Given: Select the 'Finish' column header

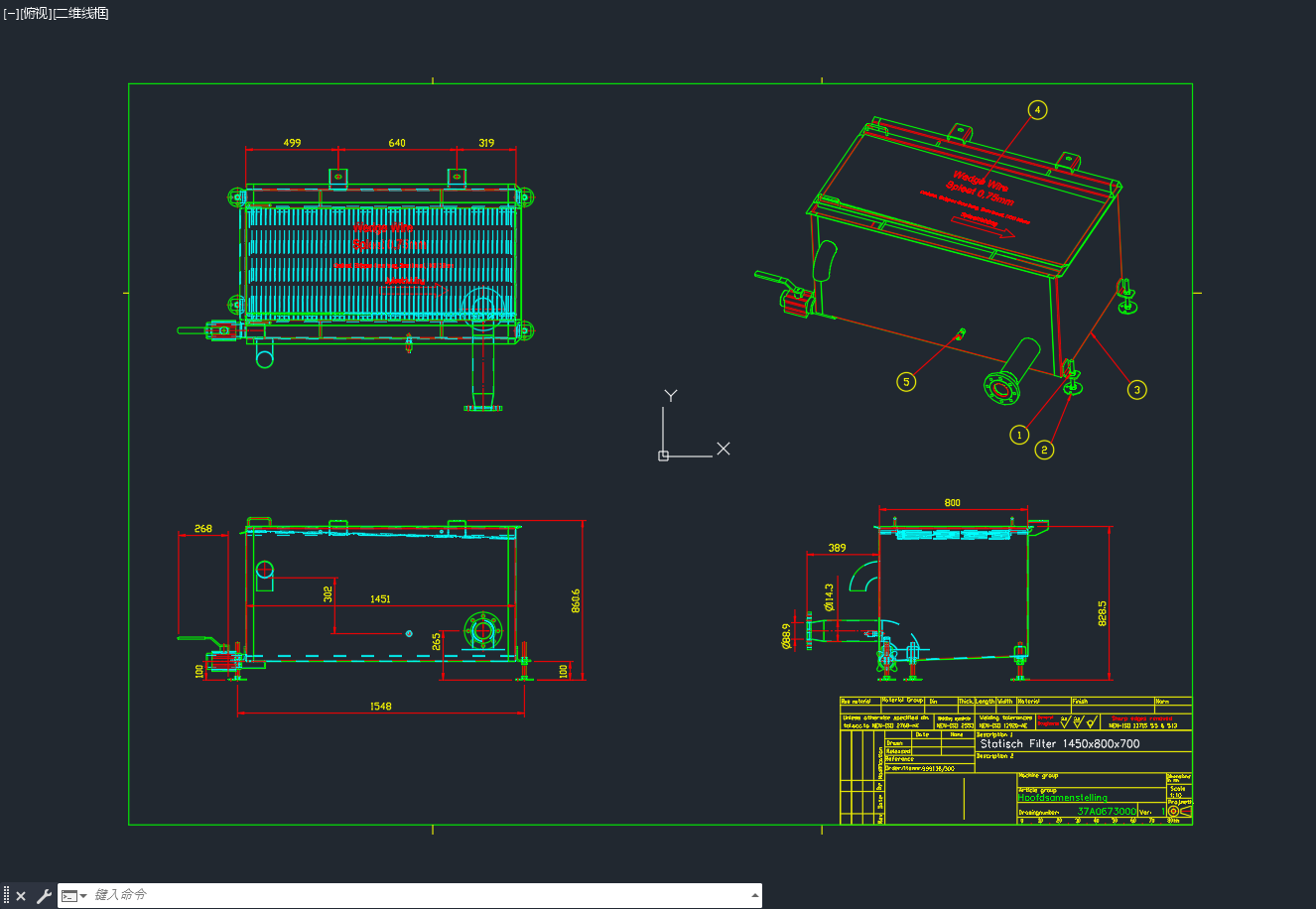Looking at the screenshot, I should coord(1080,702).
